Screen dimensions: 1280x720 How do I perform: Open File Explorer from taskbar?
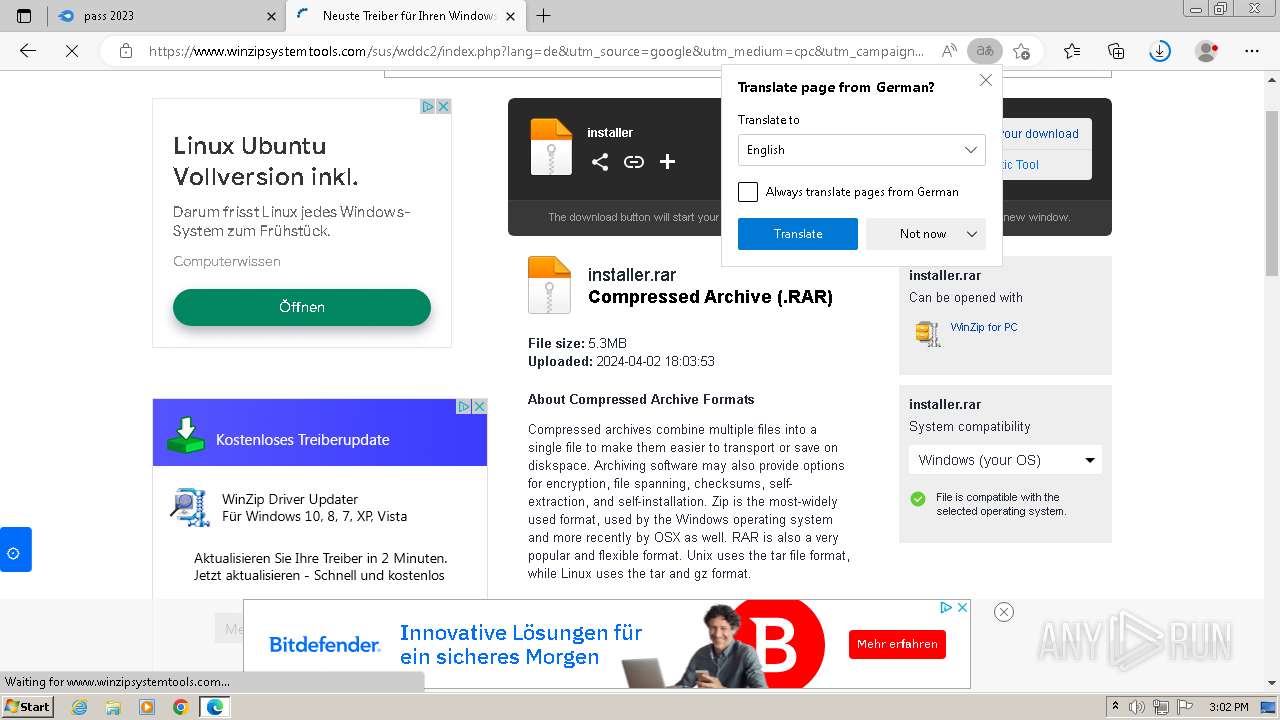113,707
